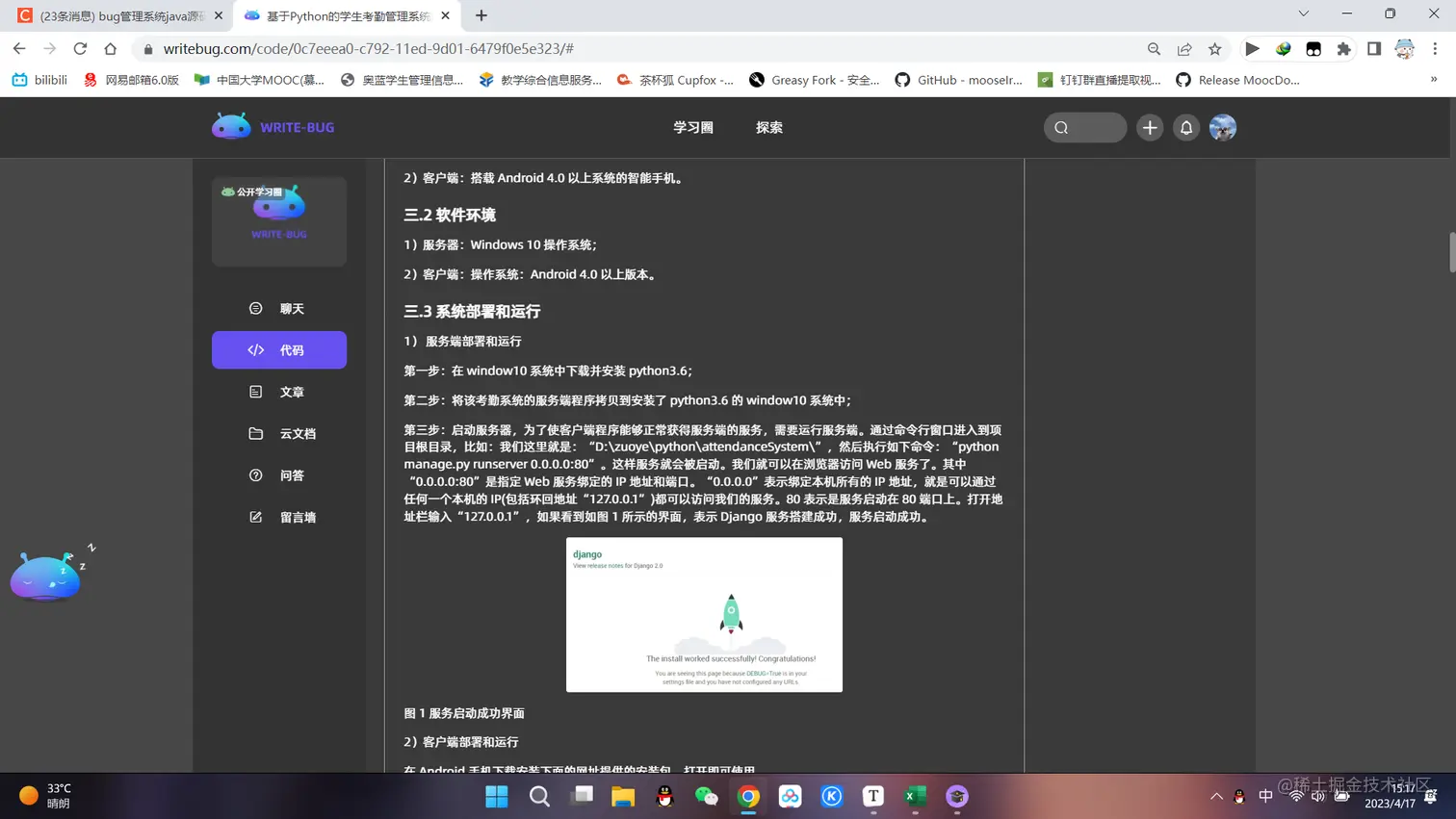The height and width of the screenshot is (819, 1456).
Task: Open QQ penguin from the taskbar
Action: coord(664,796)
